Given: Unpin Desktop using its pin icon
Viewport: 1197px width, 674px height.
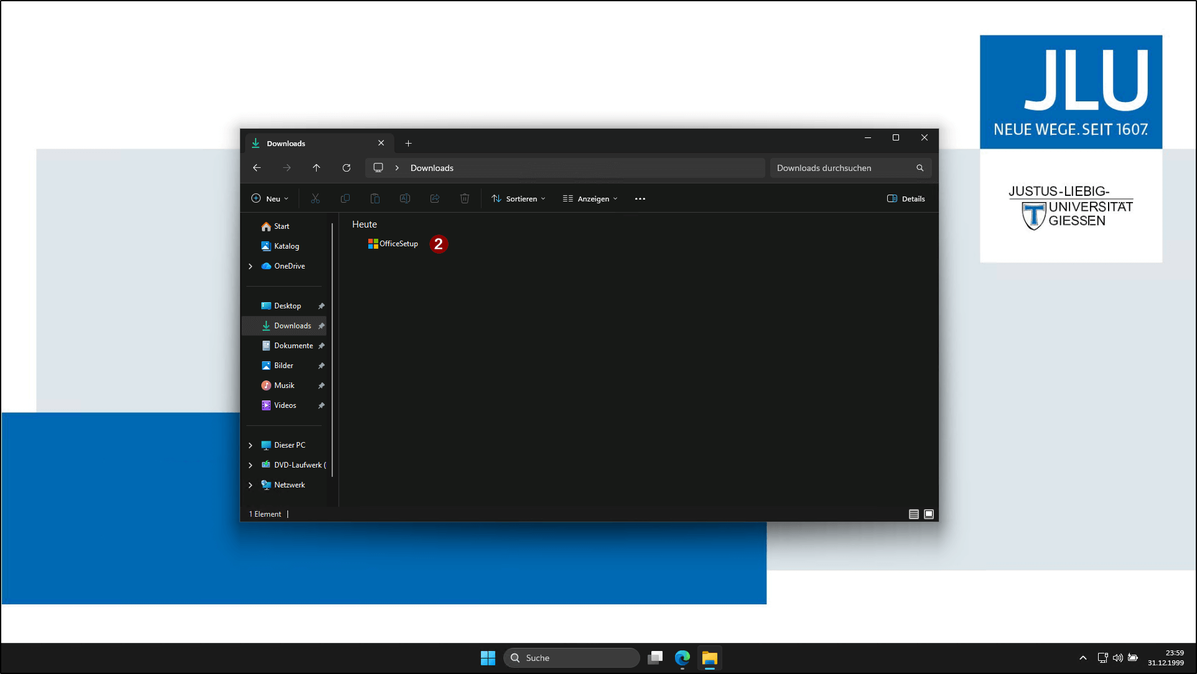Looking at the screenshot, I should coord(321,306).
